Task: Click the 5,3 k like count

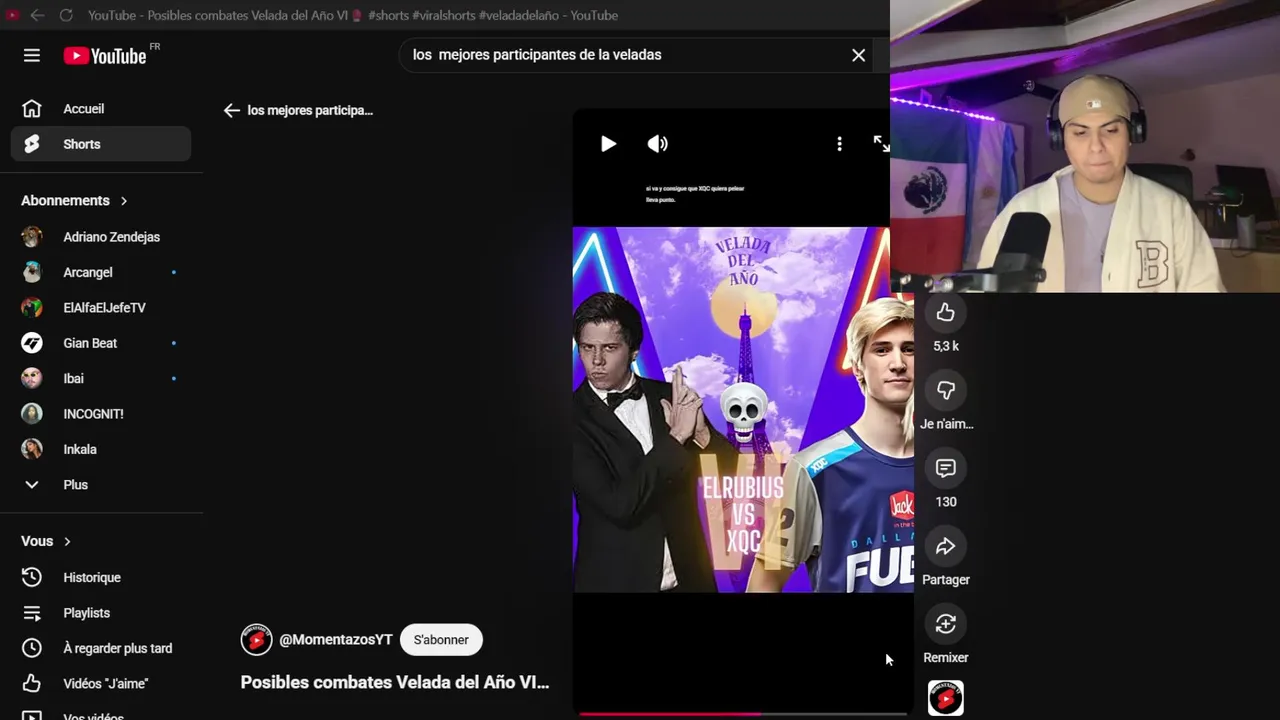Action: [x=946, y=346]
